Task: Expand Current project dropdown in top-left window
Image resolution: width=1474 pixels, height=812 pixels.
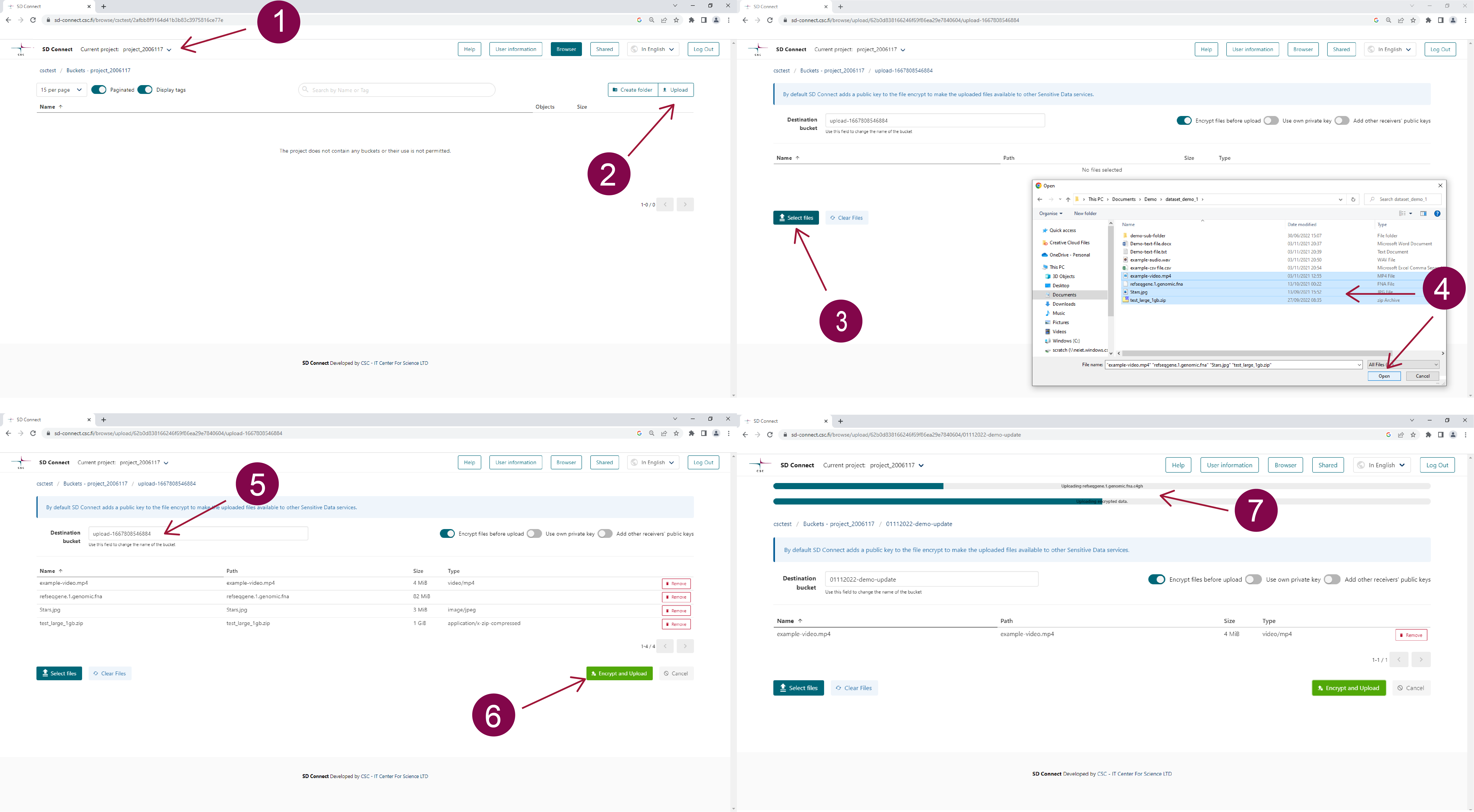Action: click(169, 50)
